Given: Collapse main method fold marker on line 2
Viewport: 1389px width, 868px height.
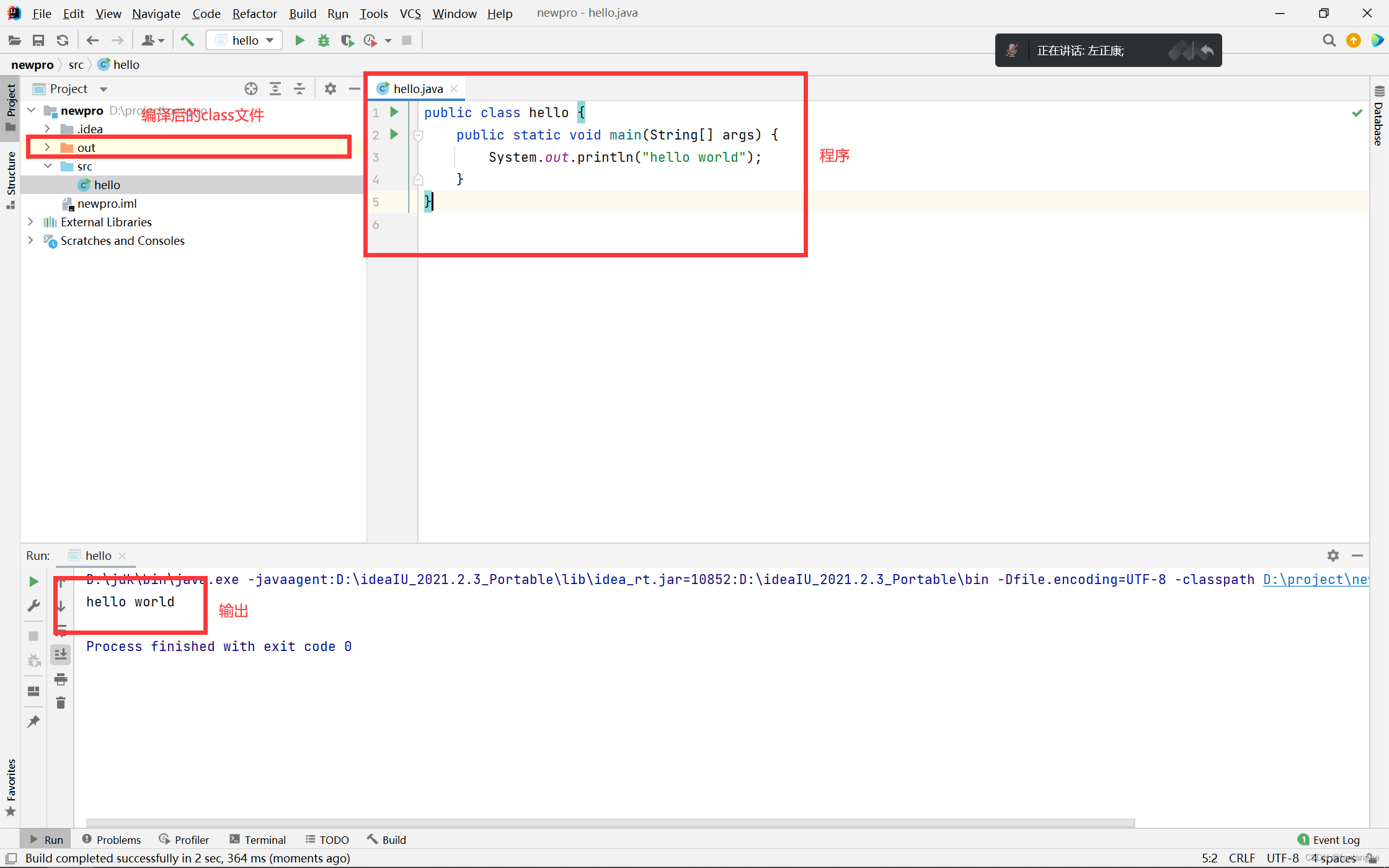Looking at the screenshot, I should [x=419, y=135].
